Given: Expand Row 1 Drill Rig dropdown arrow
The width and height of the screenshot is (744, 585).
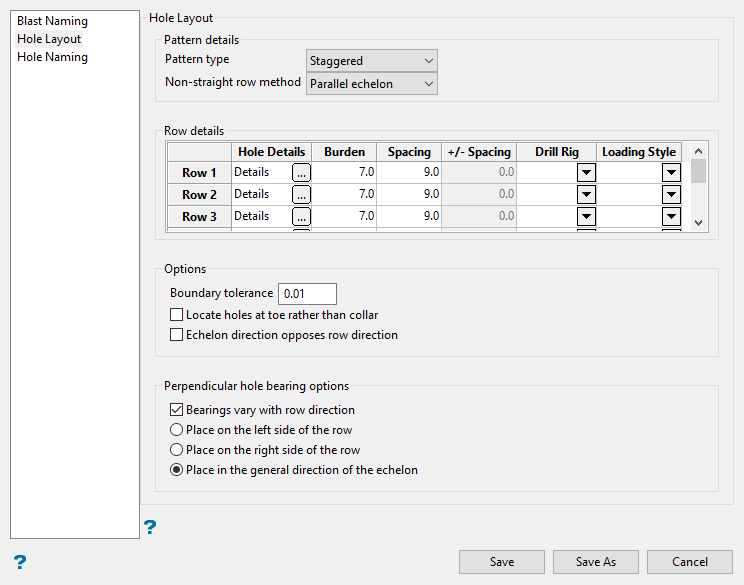Looking at the screenshot, I should click(587, 172).
